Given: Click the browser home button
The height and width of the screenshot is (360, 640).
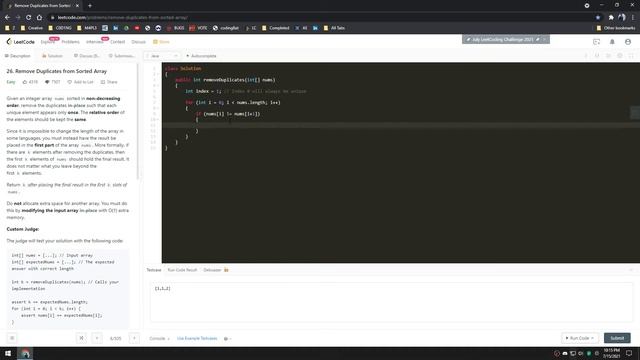Looking at the screenshot, I should (x=39, y=18).
